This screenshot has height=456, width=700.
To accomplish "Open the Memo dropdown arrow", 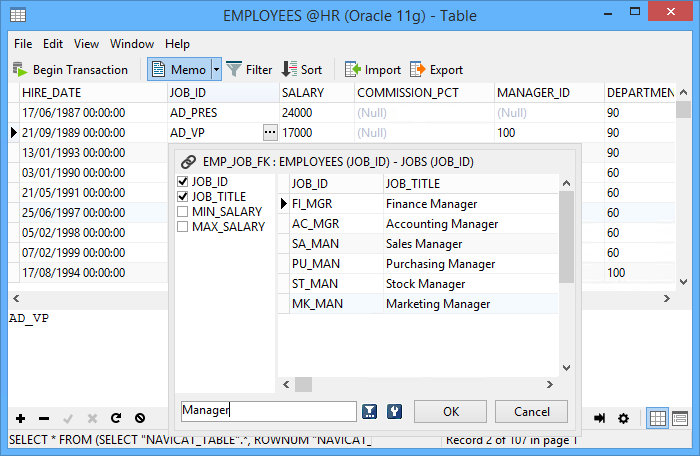I will coord(216,70).
